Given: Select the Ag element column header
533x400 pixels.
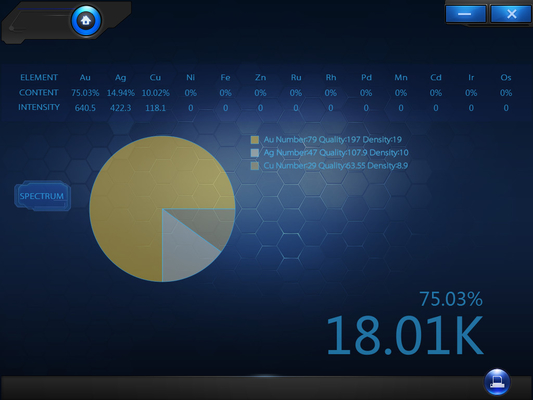Looking at the screenshot, I should (120, 77).
